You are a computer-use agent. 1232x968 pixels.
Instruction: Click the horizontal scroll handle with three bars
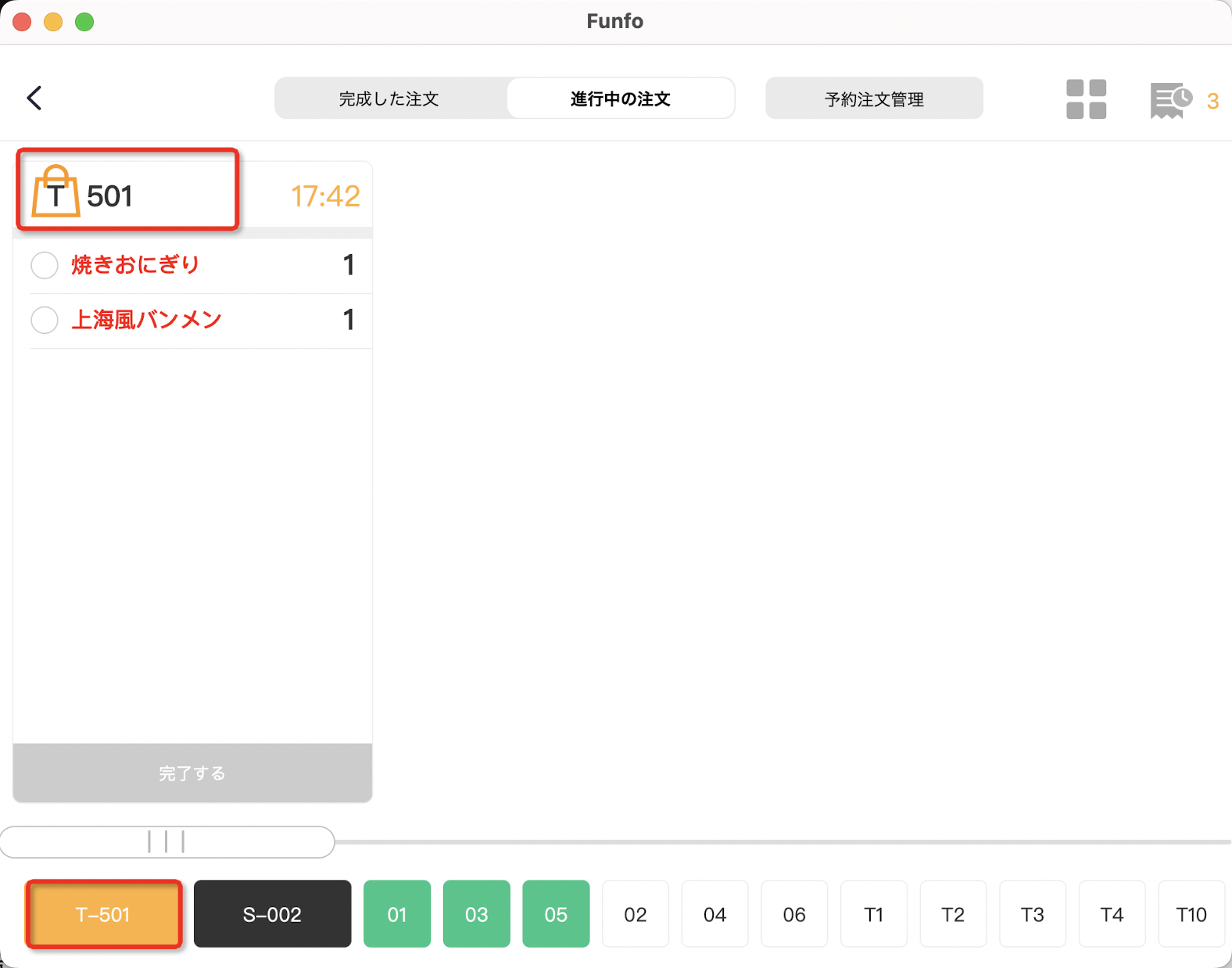167,842
